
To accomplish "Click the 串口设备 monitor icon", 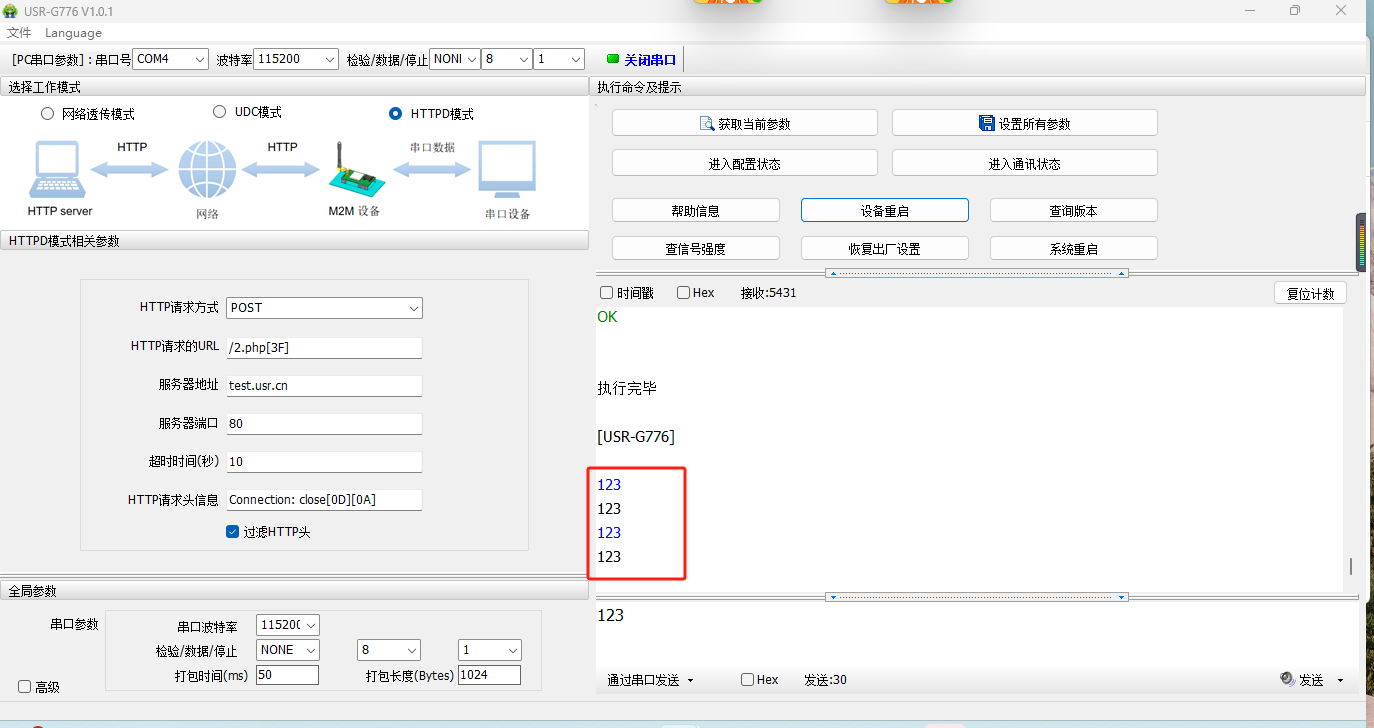I will [x=507, y=171].
